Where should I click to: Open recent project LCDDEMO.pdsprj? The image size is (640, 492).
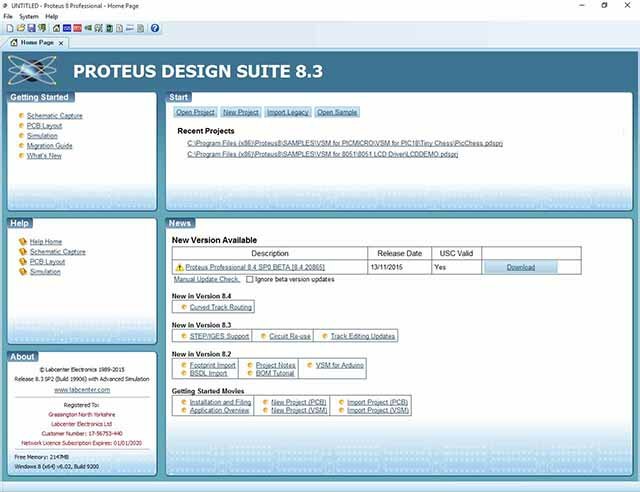pos(322,154)
